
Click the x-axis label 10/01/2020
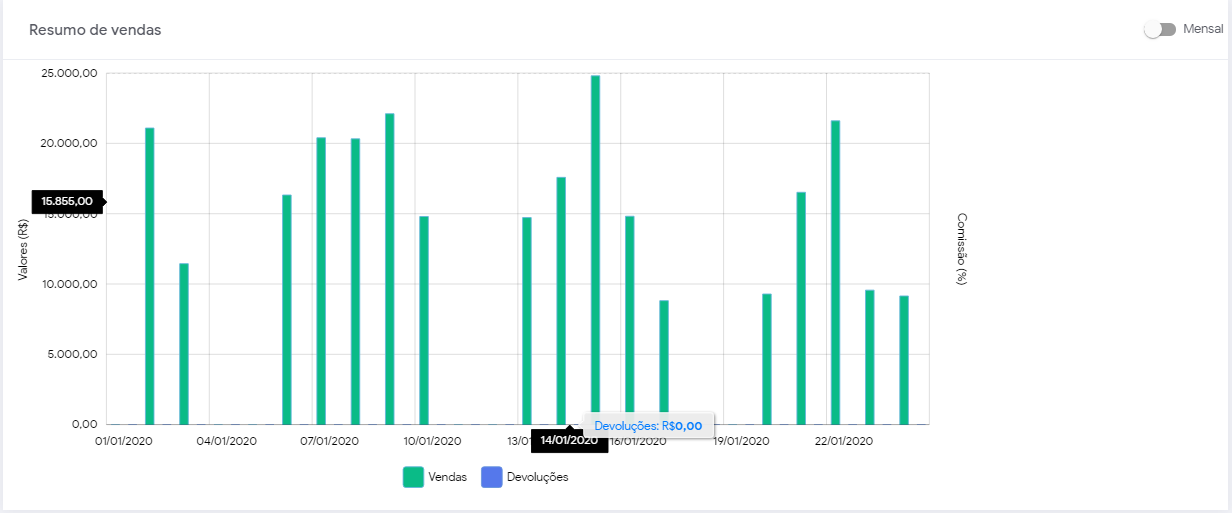(432, 440)
